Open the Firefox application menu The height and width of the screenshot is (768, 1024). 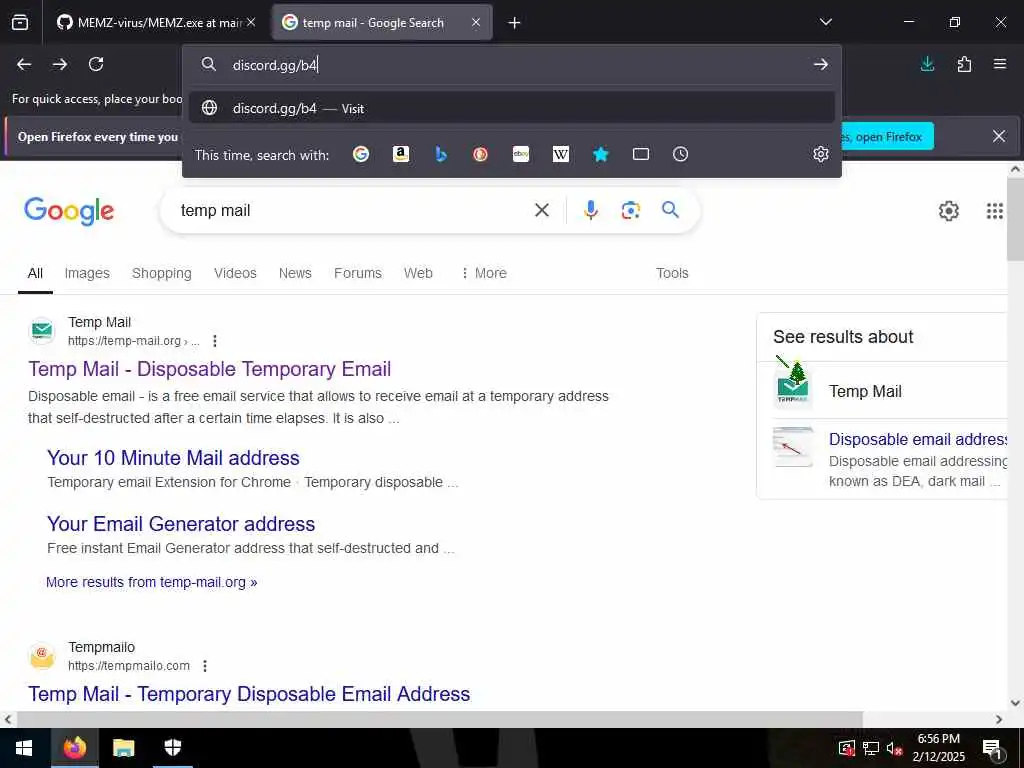1000,64
